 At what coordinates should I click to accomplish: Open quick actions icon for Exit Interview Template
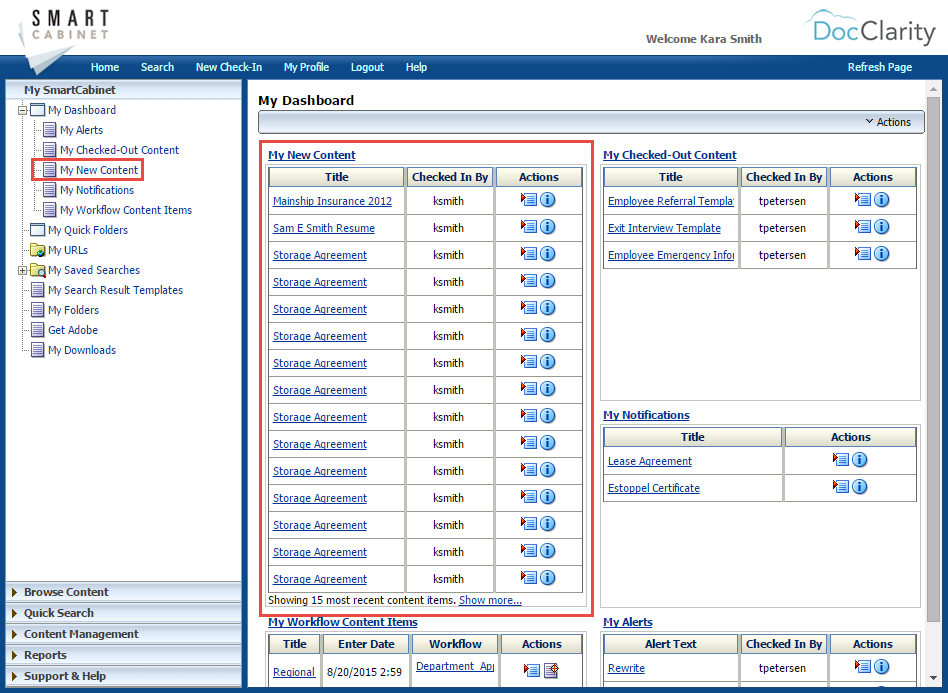[x=865, y=227]
